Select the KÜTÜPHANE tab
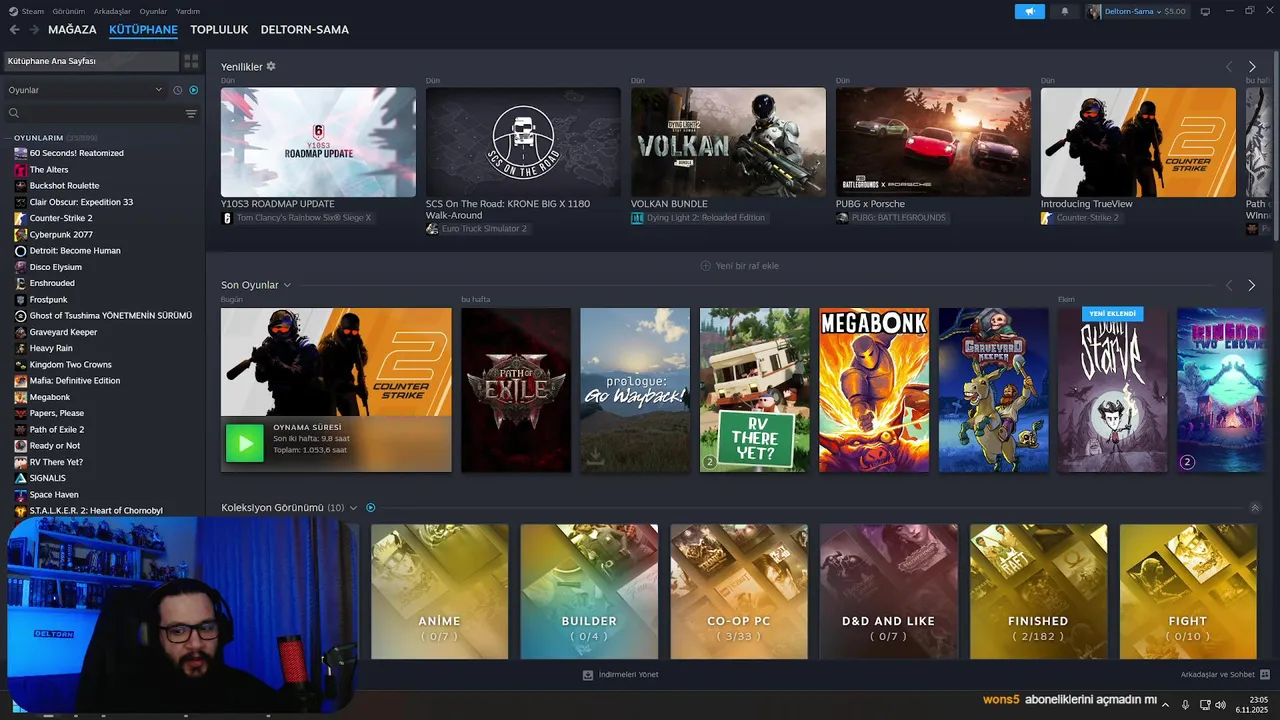 pyautogui.click(x=143, y=30)
